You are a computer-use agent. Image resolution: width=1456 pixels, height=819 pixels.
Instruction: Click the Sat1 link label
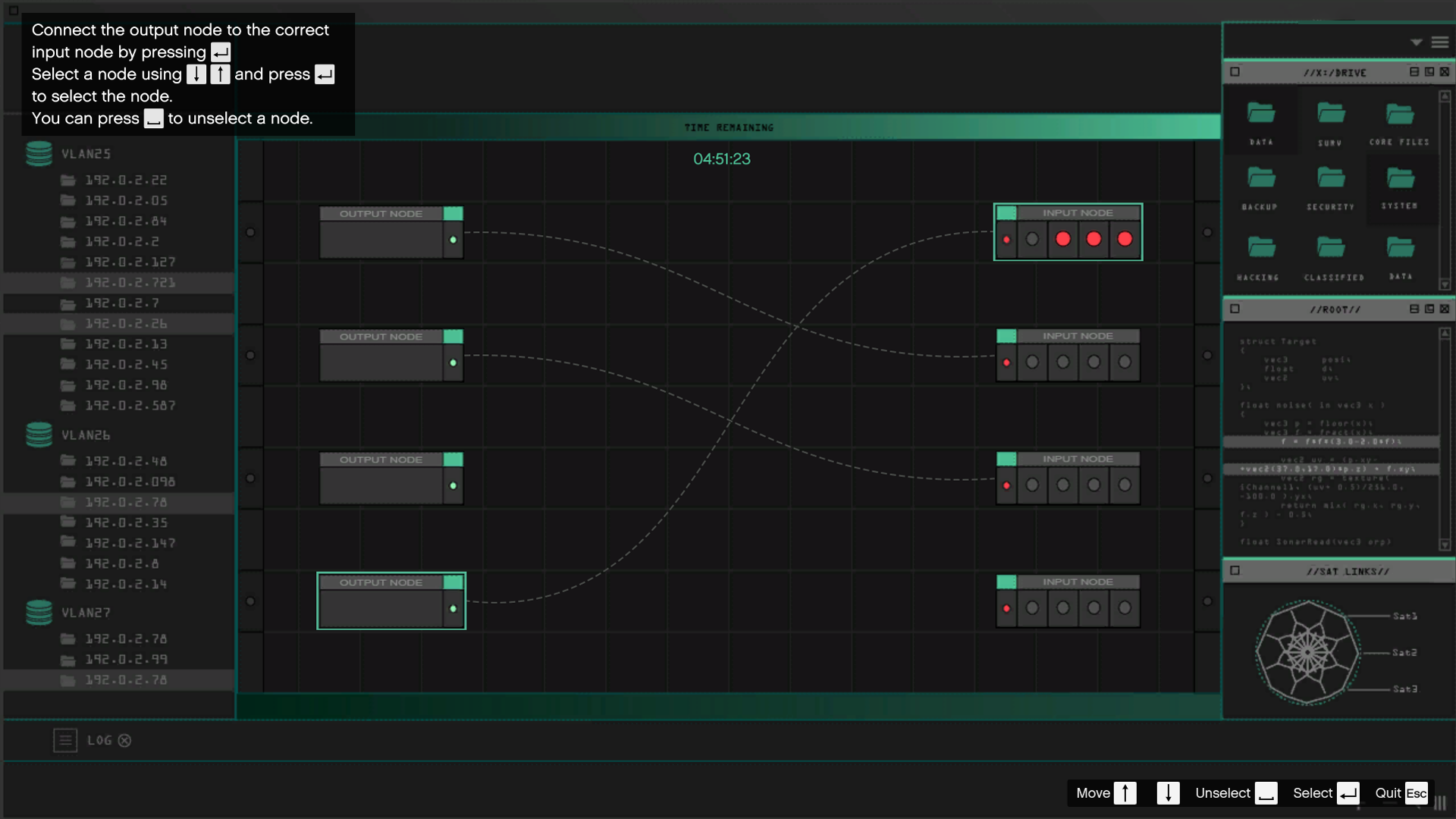(x=1404, y=617)
